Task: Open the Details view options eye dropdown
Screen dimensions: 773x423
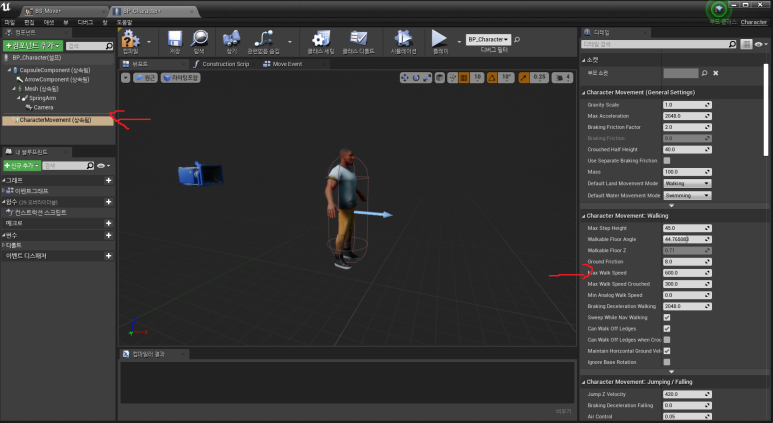Action: pos(761,44)
